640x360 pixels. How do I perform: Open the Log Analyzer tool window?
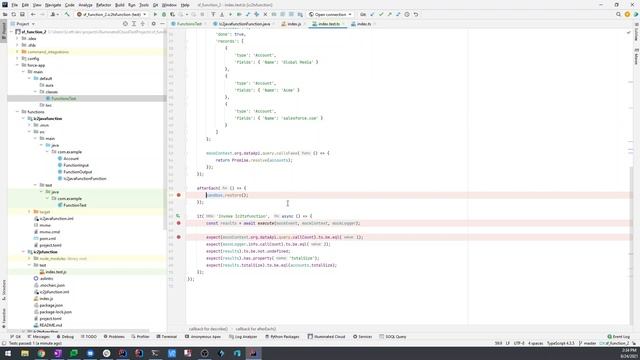(x=243, y=337)
